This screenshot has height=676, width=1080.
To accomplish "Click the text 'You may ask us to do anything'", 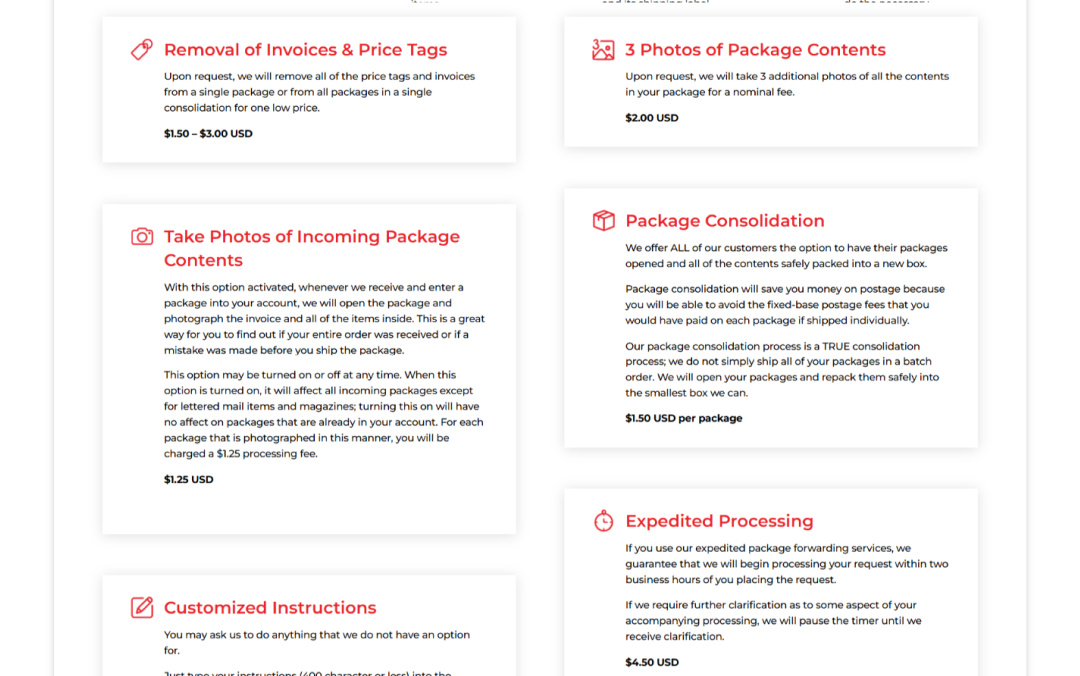I will pos(317,642).
